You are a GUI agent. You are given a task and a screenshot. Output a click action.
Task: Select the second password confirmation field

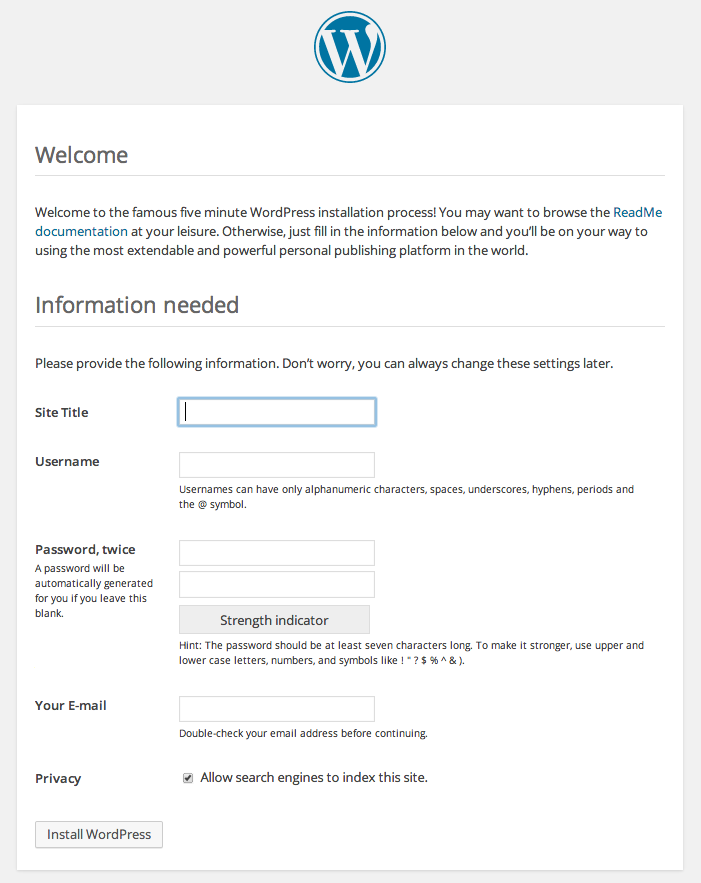point(276,585)
